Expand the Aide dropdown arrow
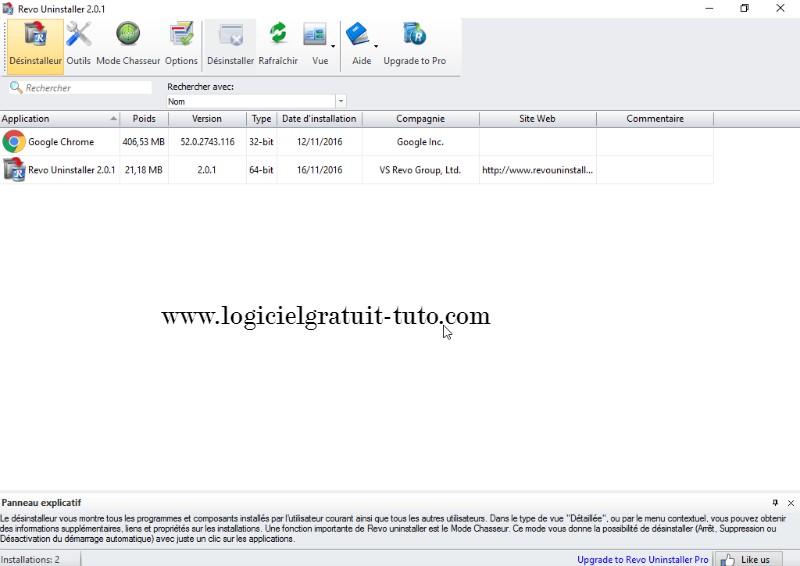Screen dimensions: 800x566 point(376,46)
